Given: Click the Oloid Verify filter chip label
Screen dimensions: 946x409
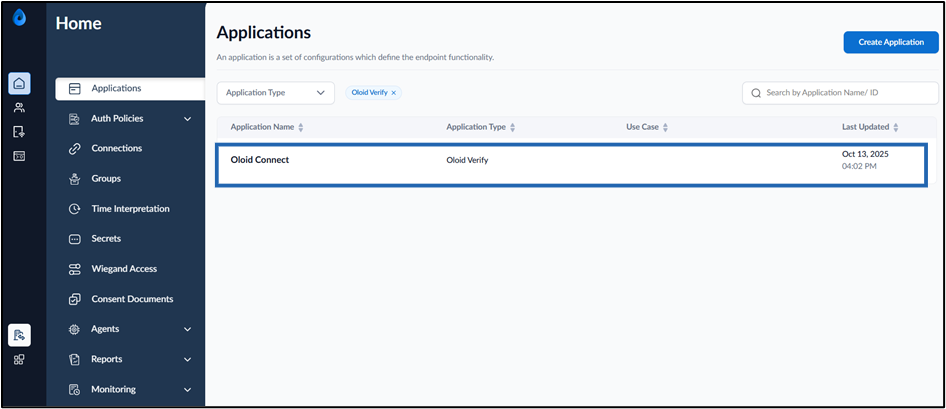Looking at the screenshot, I should coord(369,93).
